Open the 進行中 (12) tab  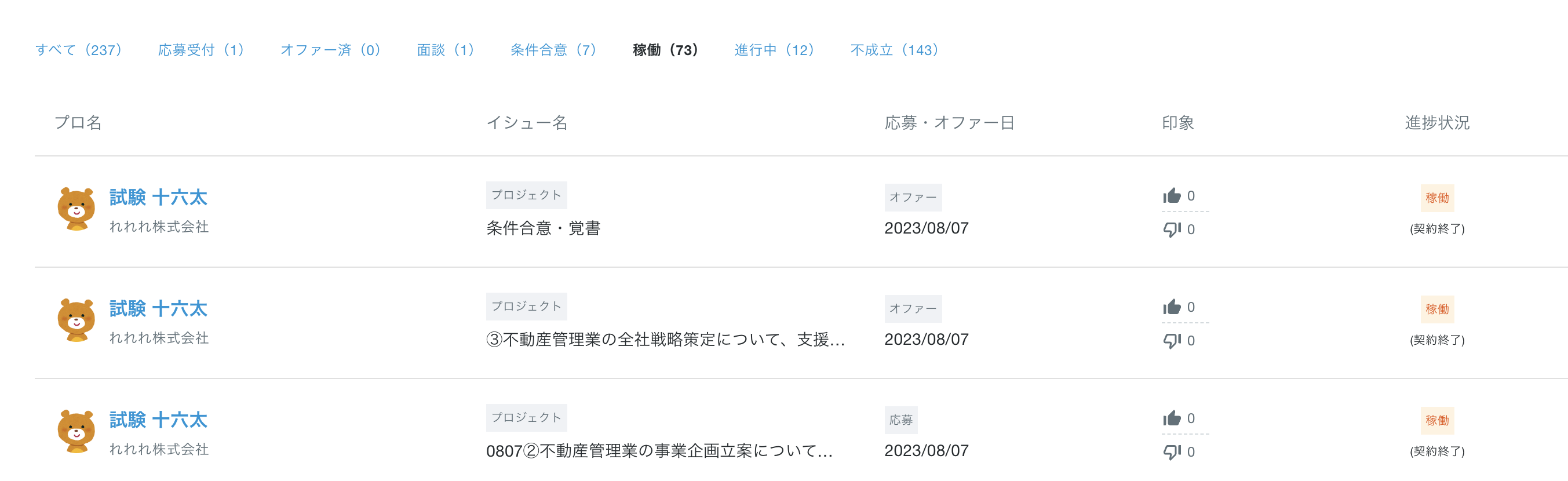[774, 50]
